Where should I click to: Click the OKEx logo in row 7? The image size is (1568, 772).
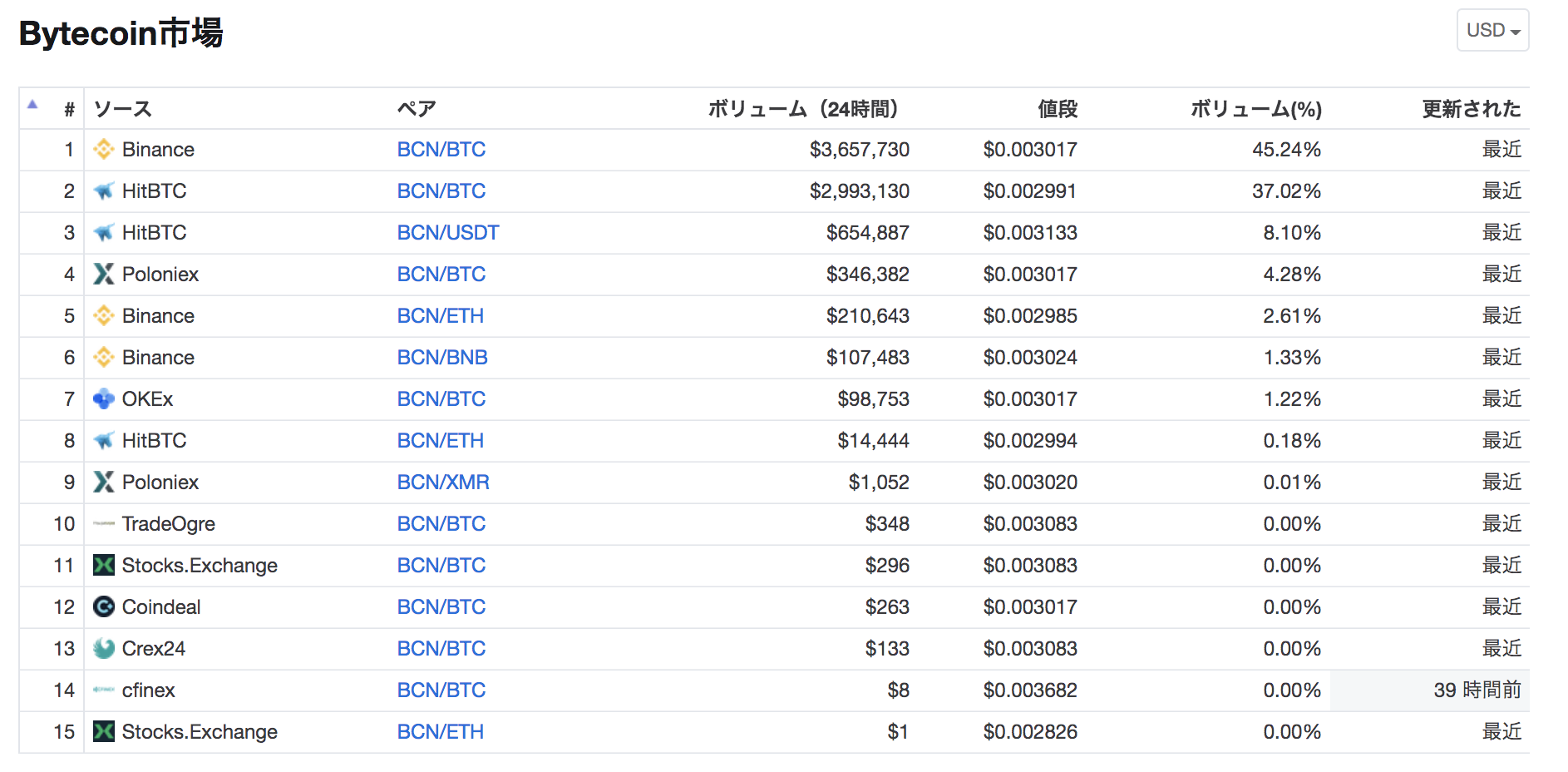tap(103, 399)
